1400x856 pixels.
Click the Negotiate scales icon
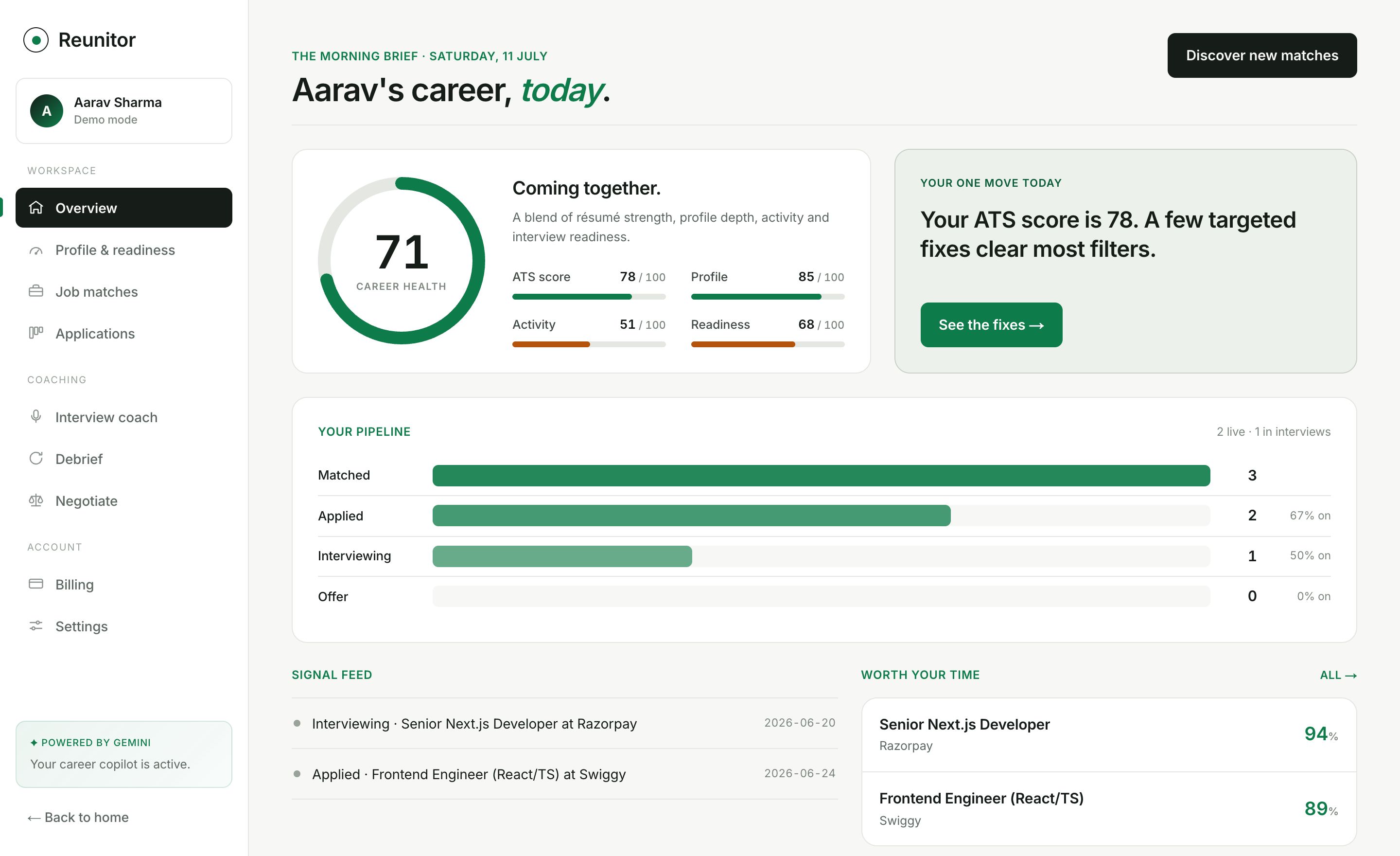(36, 500)
